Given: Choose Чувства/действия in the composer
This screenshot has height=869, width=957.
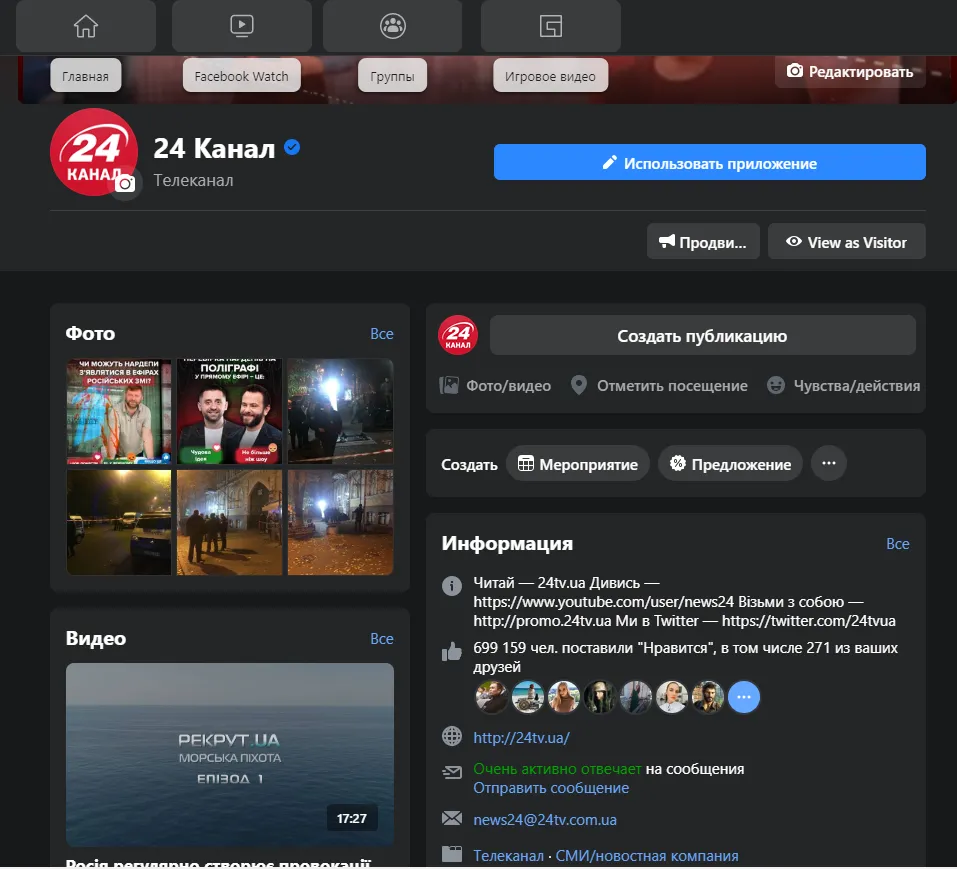Looking at the screenshot, I should (843, 385).
